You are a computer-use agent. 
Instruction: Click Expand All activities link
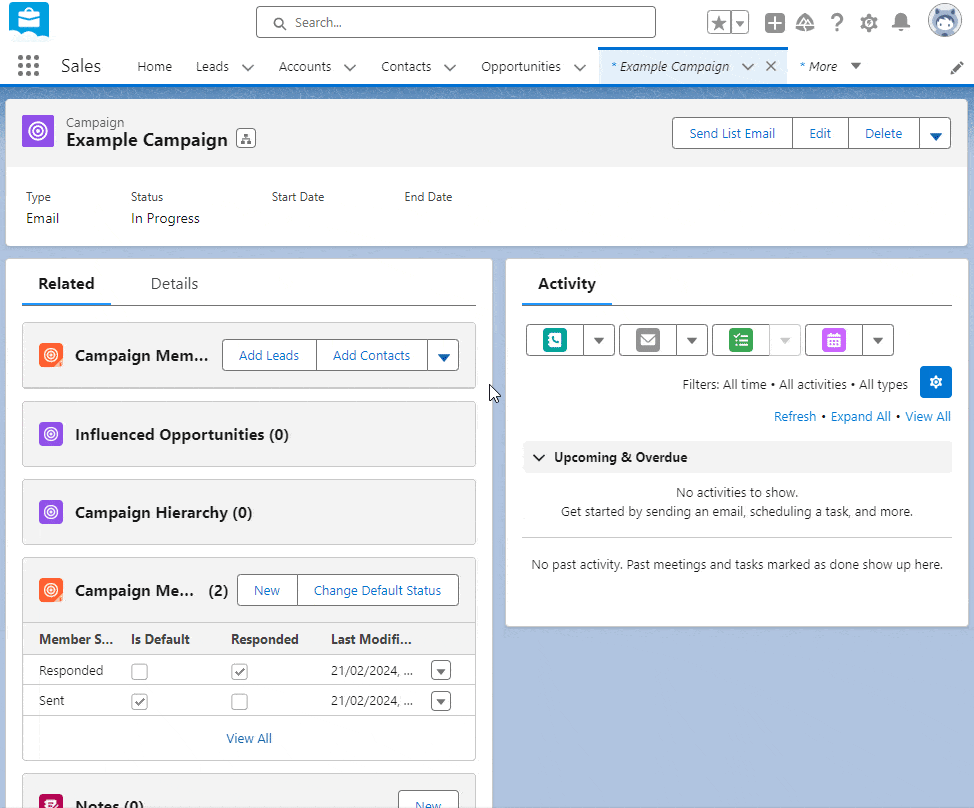(860, 417)
